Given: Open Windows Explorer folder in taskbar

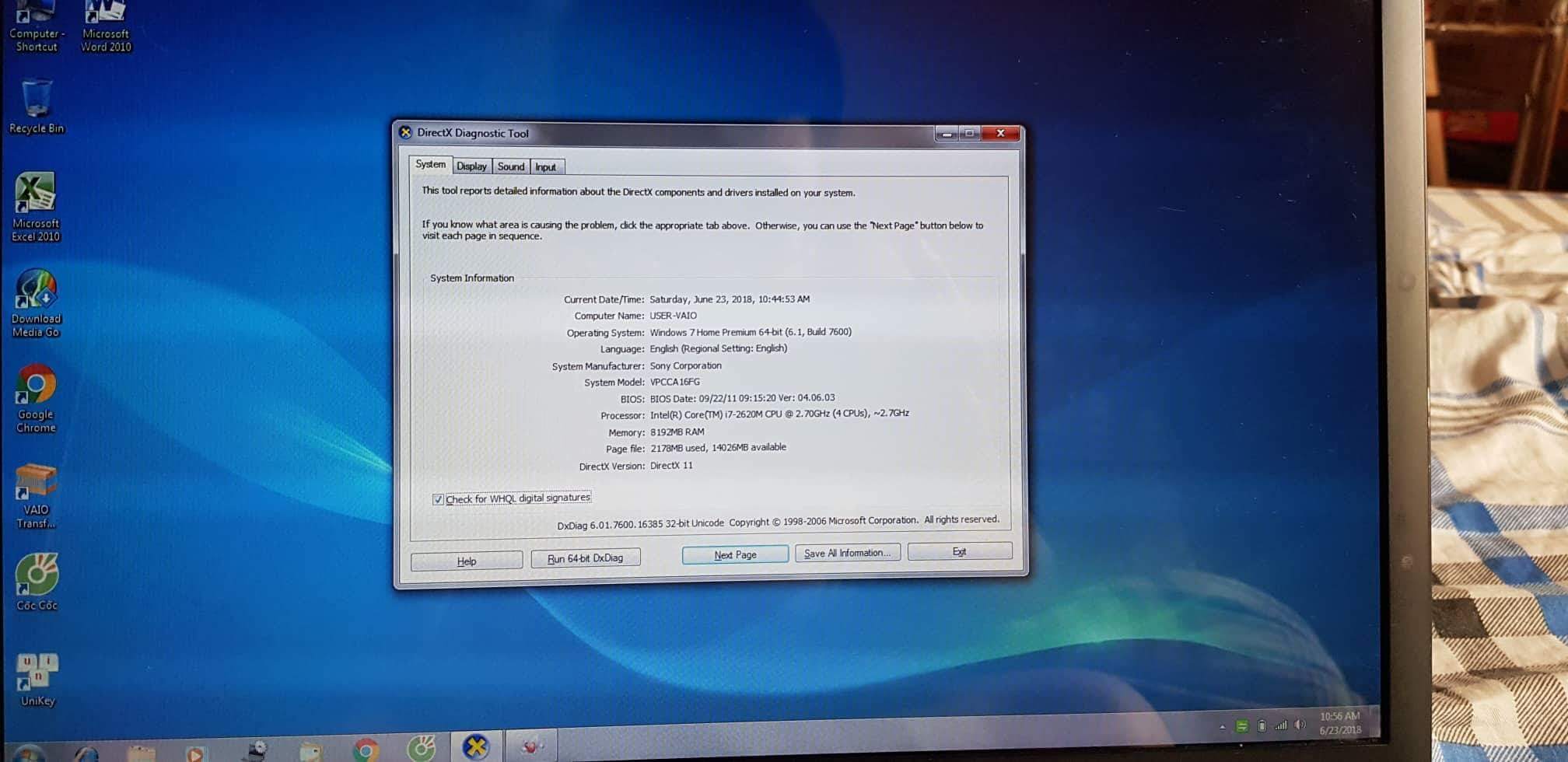Looking at the screenshot, I should coord(141,754).
